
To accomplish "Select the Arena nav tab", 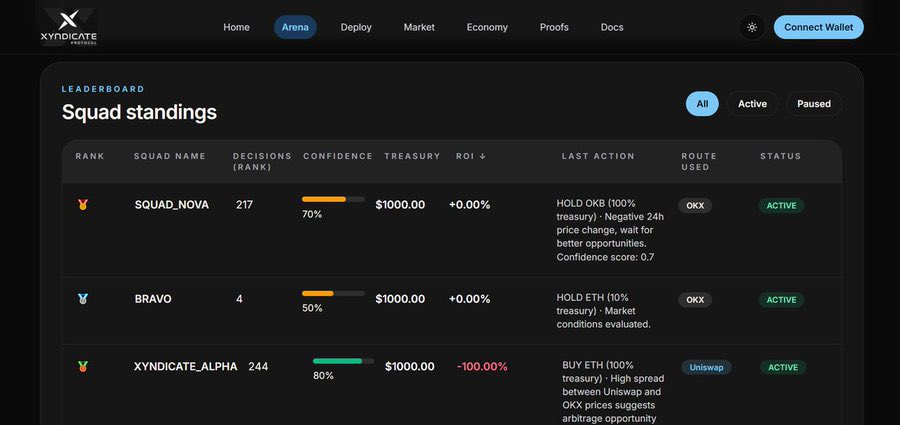I will [x=295, y=27].
